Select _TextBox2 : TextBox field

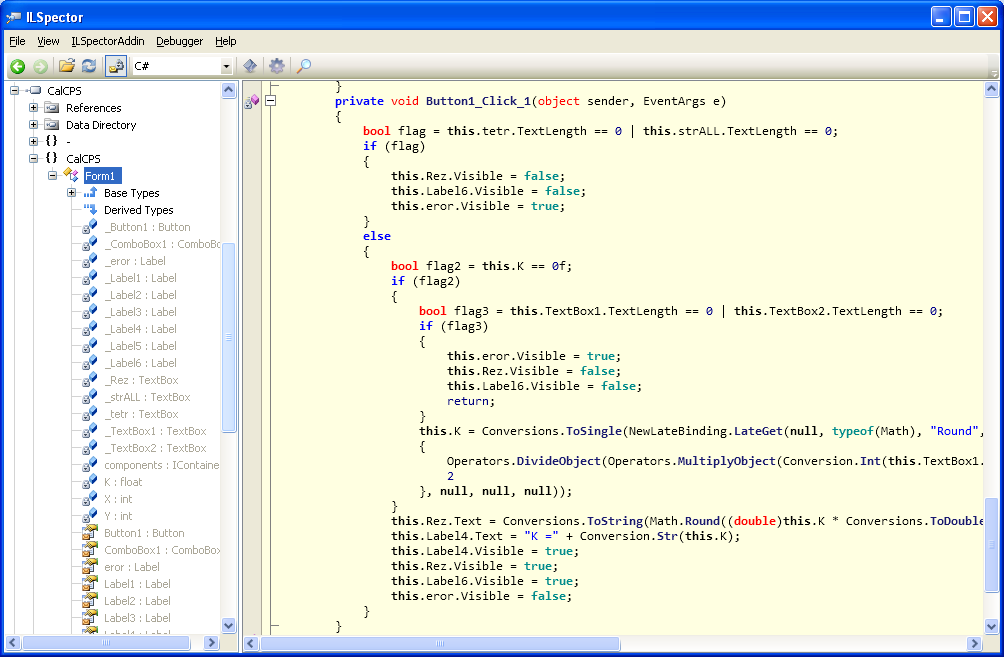click(156, 448)
